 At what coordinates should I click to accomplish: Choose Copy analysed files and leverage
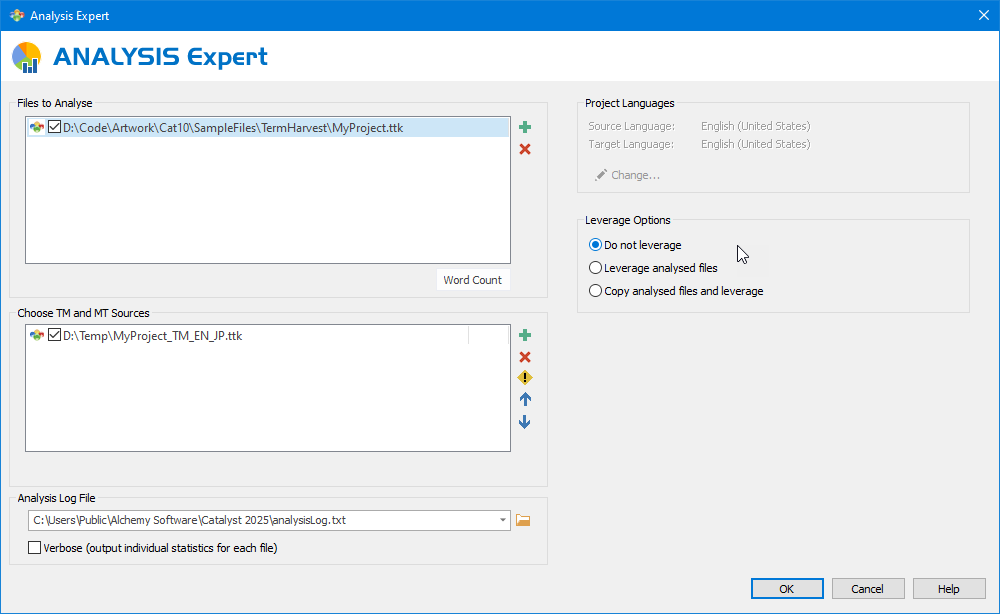click(596, 291)
